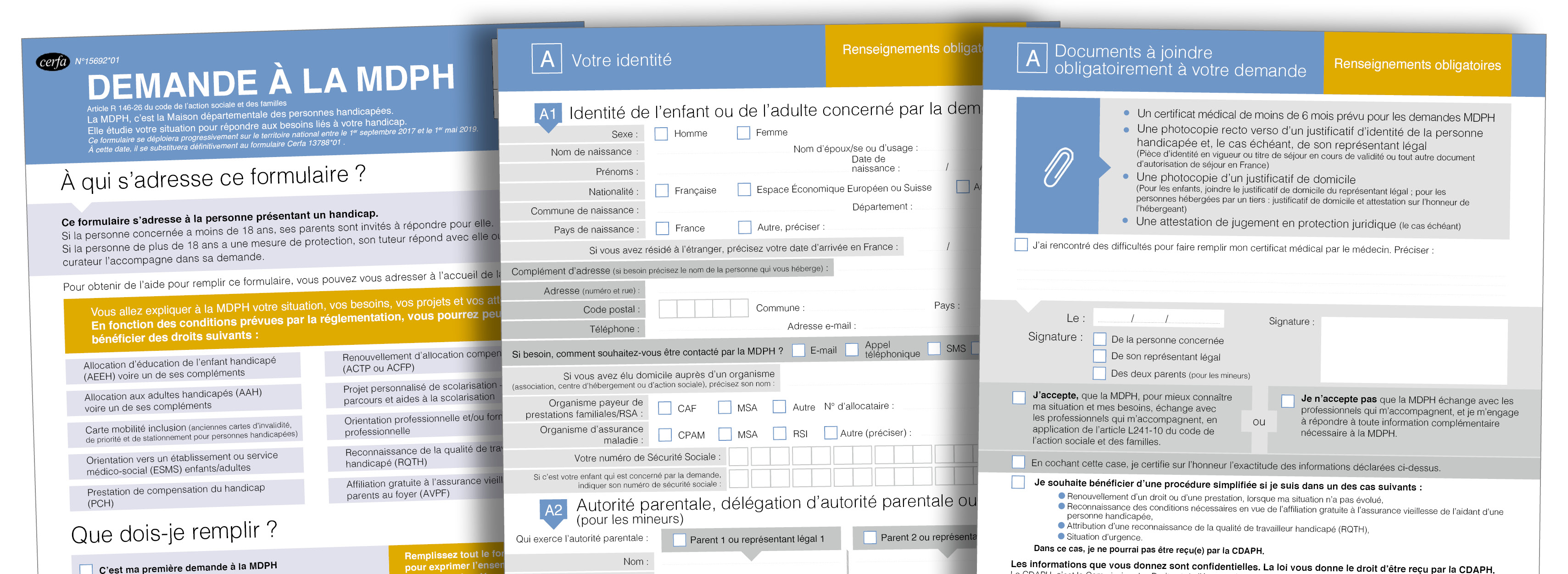
Task: Click the boxed A beside Documents à joindre
Action: pos(1032,58)
